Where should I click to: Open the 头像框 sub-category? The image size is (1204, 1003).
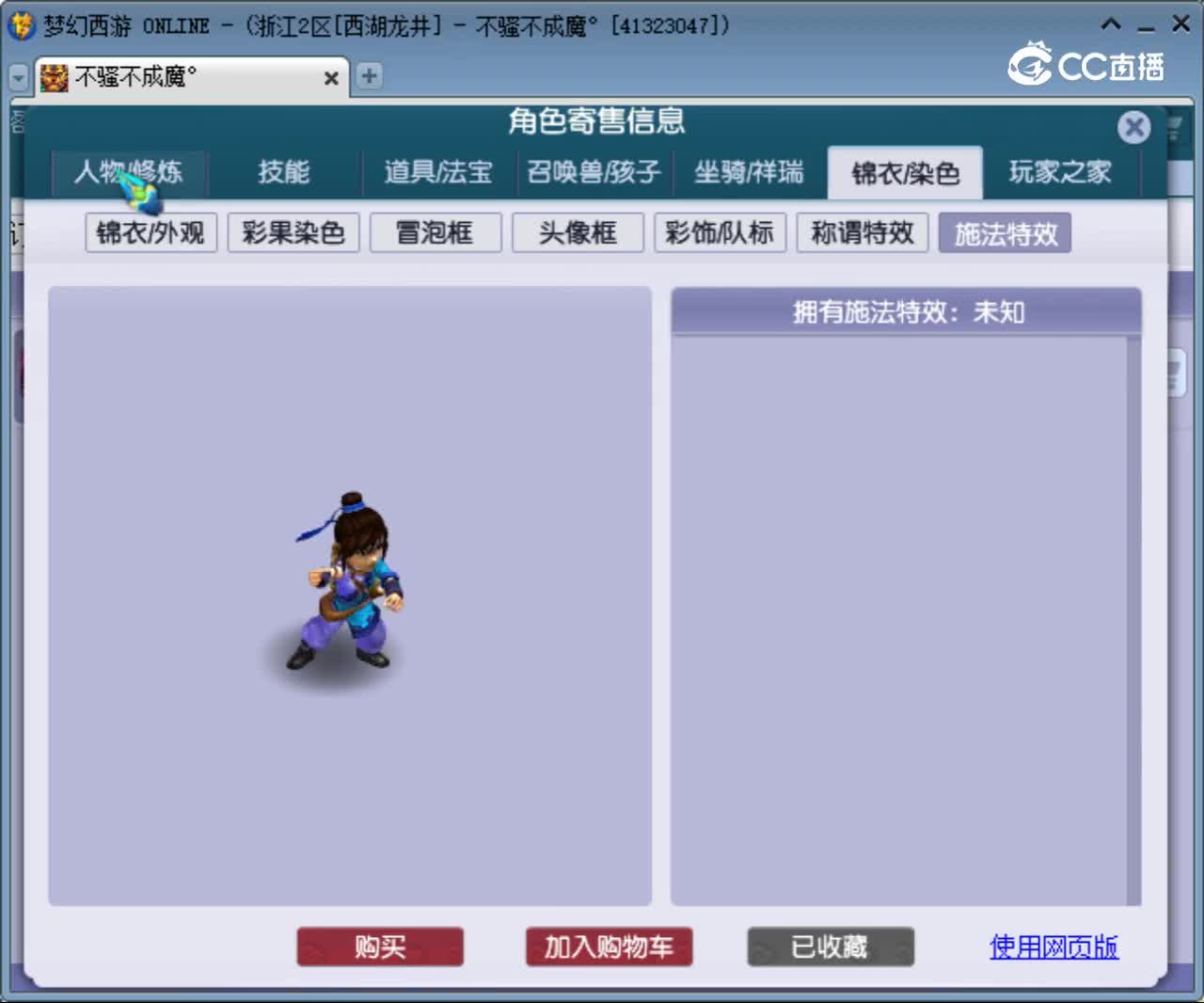578,232
